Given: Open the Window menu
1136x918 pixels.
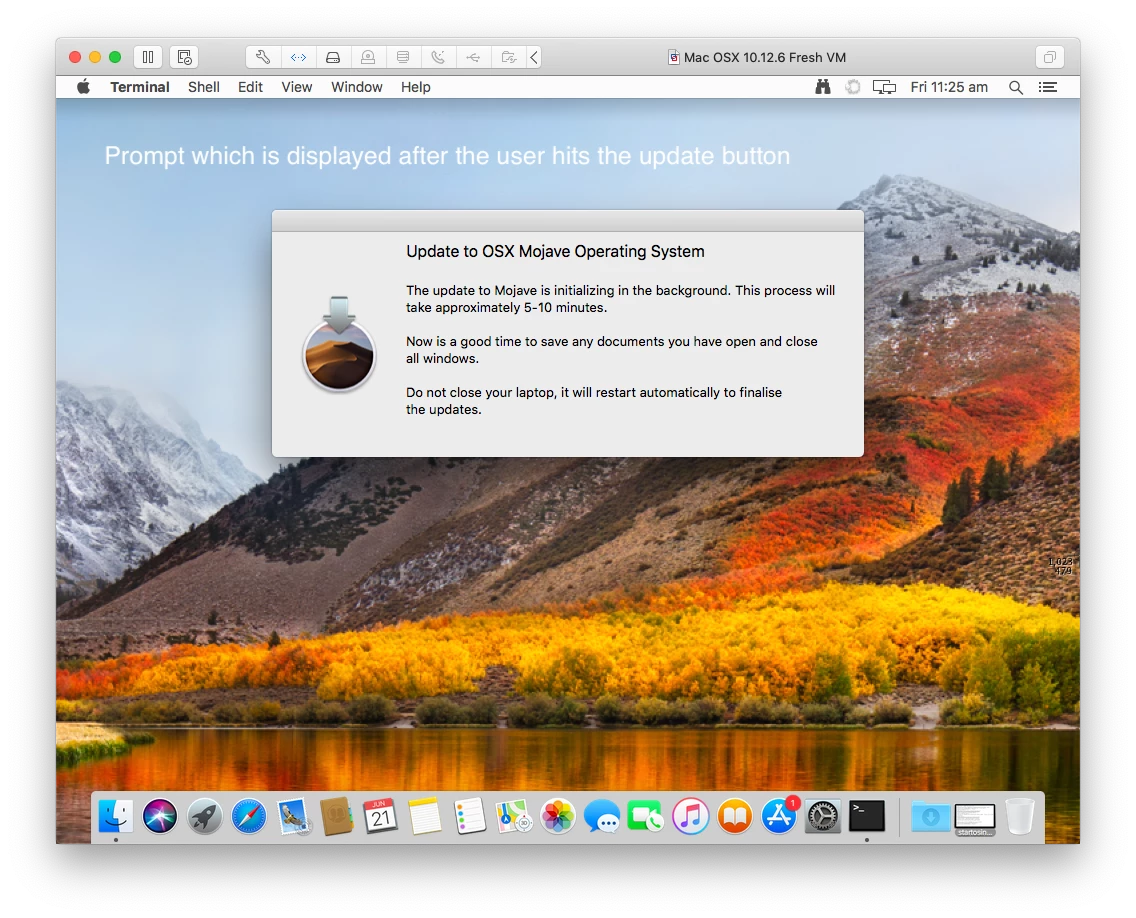Looking at the screenshot, I should [356, 87].
